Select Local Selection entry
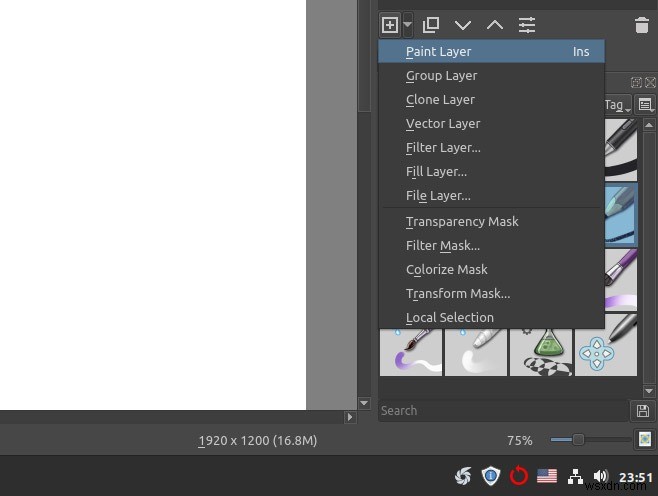658x496 pixels. [x=491, y=317]
